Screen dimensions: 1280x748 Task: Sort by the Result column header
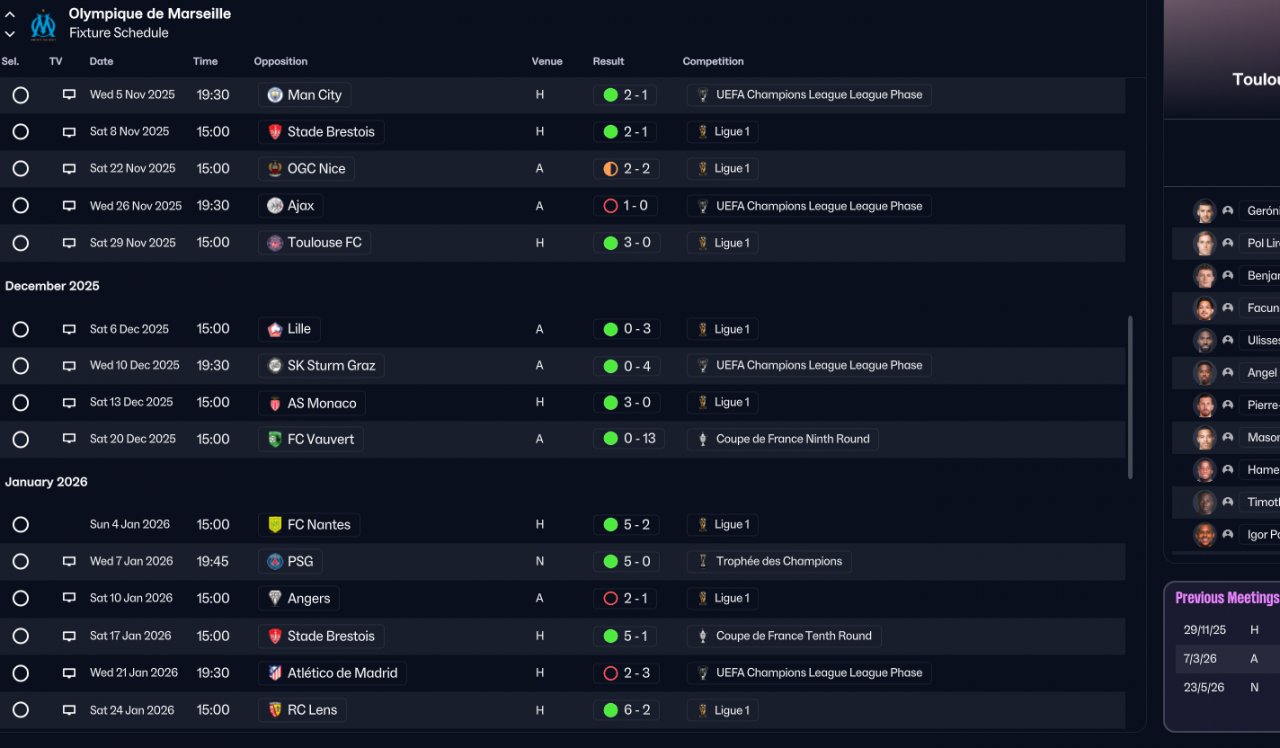(x=608, y=61)
